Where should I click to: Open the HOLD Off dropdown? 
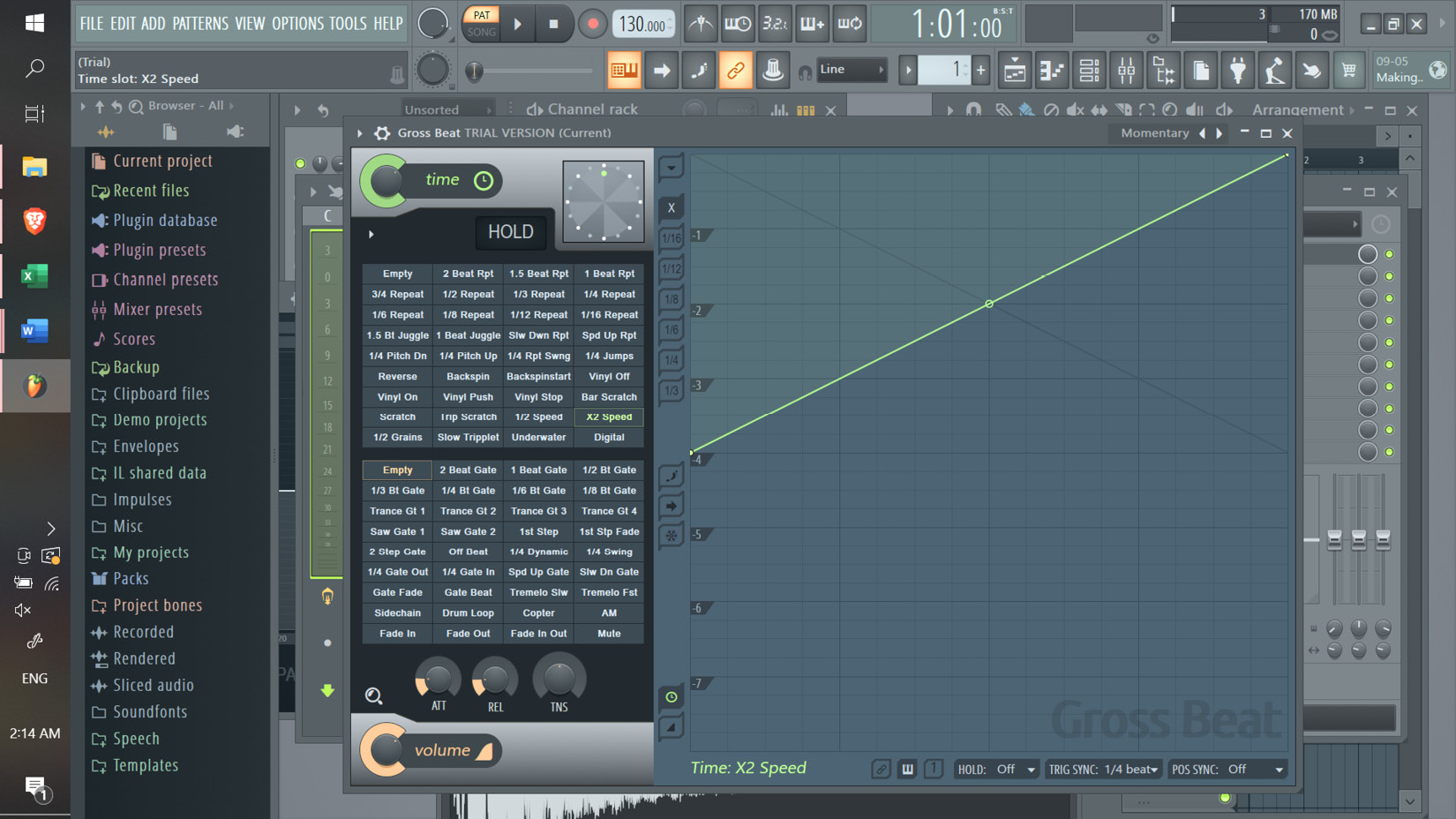996,770
